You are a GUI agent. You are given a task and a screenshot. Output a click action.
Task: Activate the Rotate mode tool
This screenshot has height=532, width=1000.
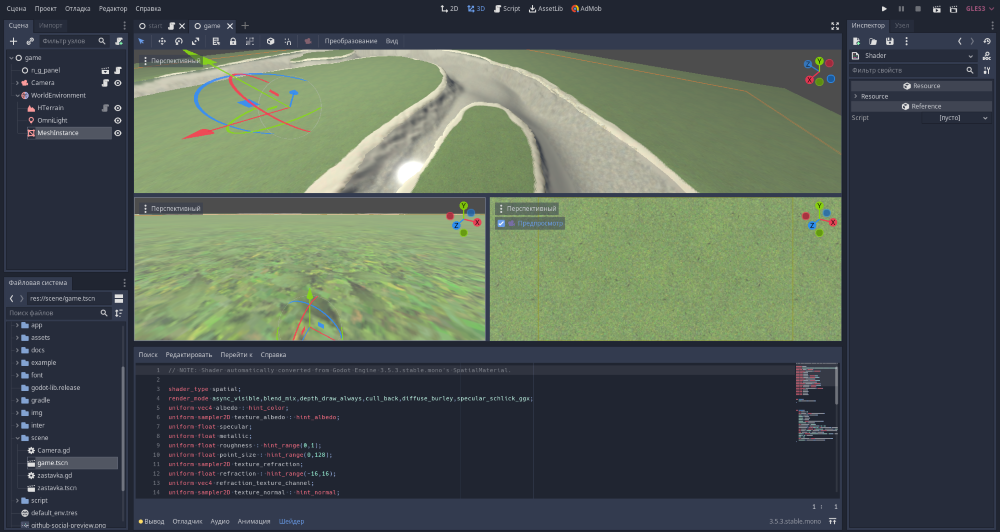[179, 41]
